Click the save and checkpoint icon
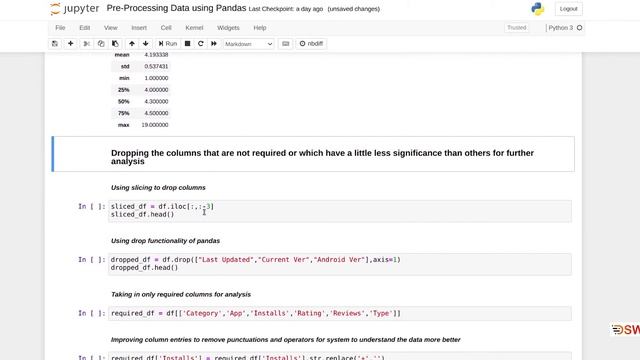 [x=55, y=44]
